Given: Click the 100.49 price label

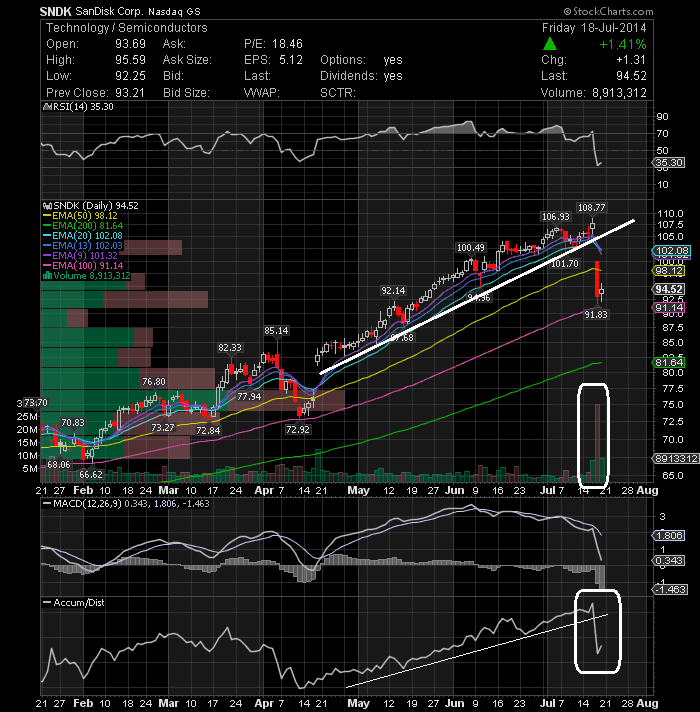Looking at the screenshot, I should [x=471, y=247].
